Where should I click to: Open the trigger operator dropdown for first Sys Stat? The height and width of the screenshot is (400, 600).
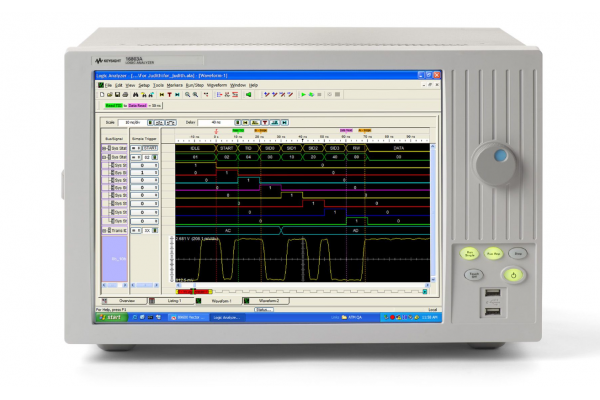(x=136, y=148)
